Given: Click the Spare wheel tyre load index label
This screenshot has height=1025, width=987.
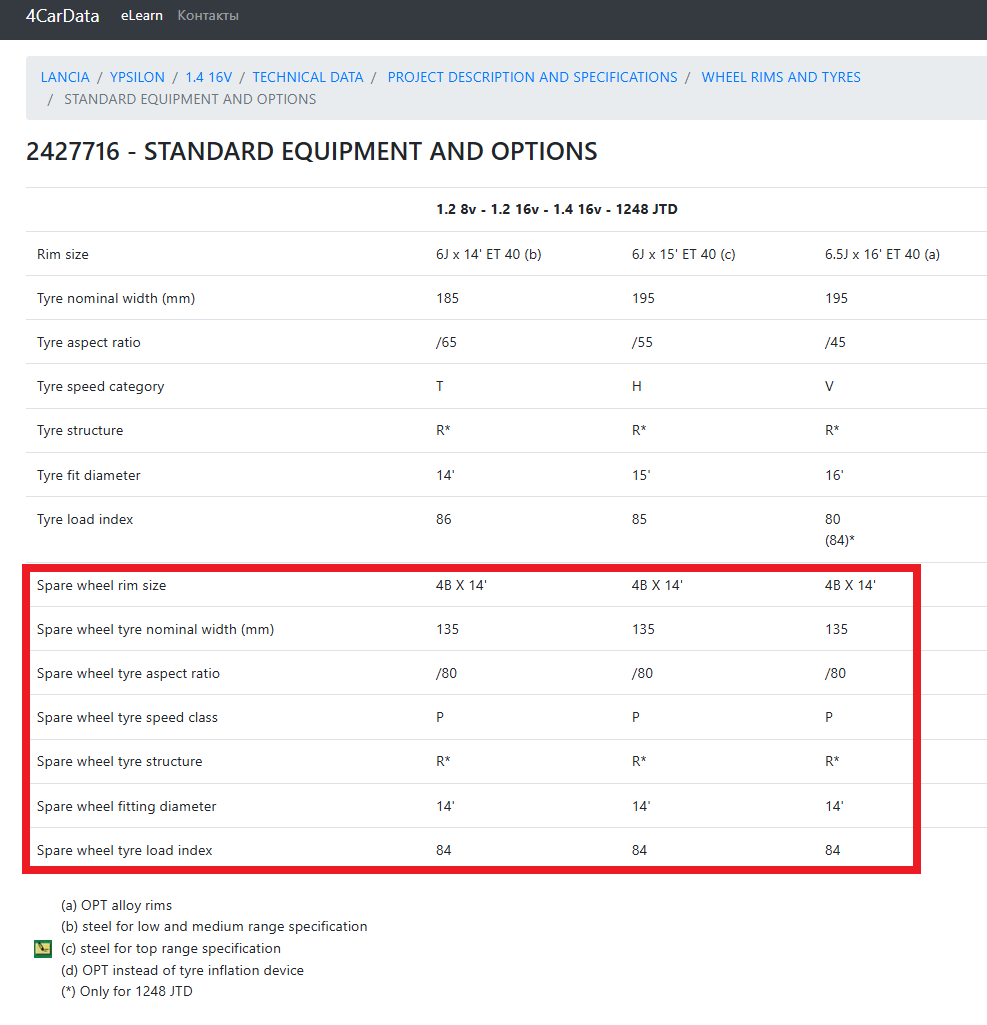Looking at the screenshot, I should point(125,850).
